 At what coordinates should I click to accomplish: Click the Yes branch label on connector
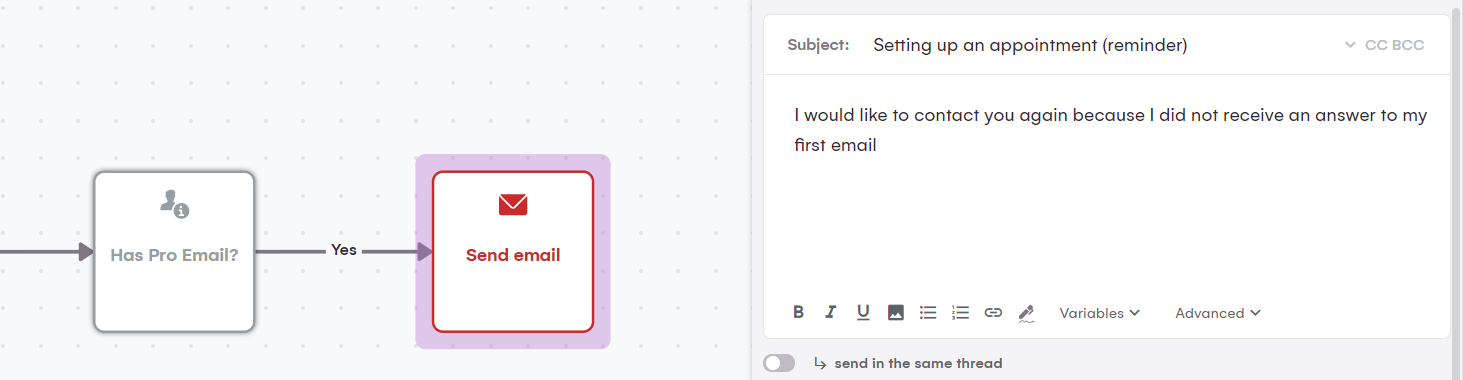click(x=344, y=250)
